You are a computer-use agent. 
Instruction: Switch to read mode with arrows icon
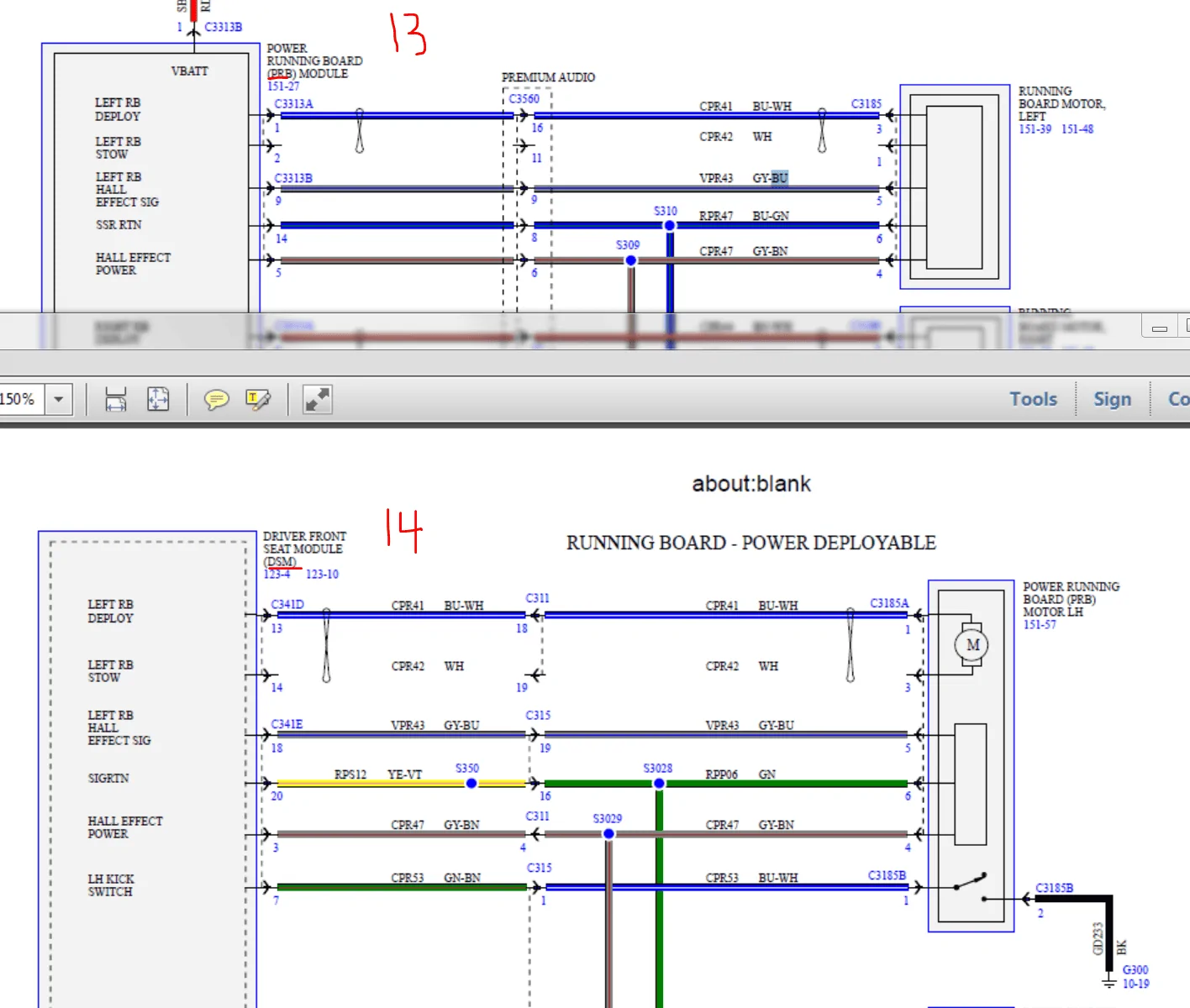point(318,399)
